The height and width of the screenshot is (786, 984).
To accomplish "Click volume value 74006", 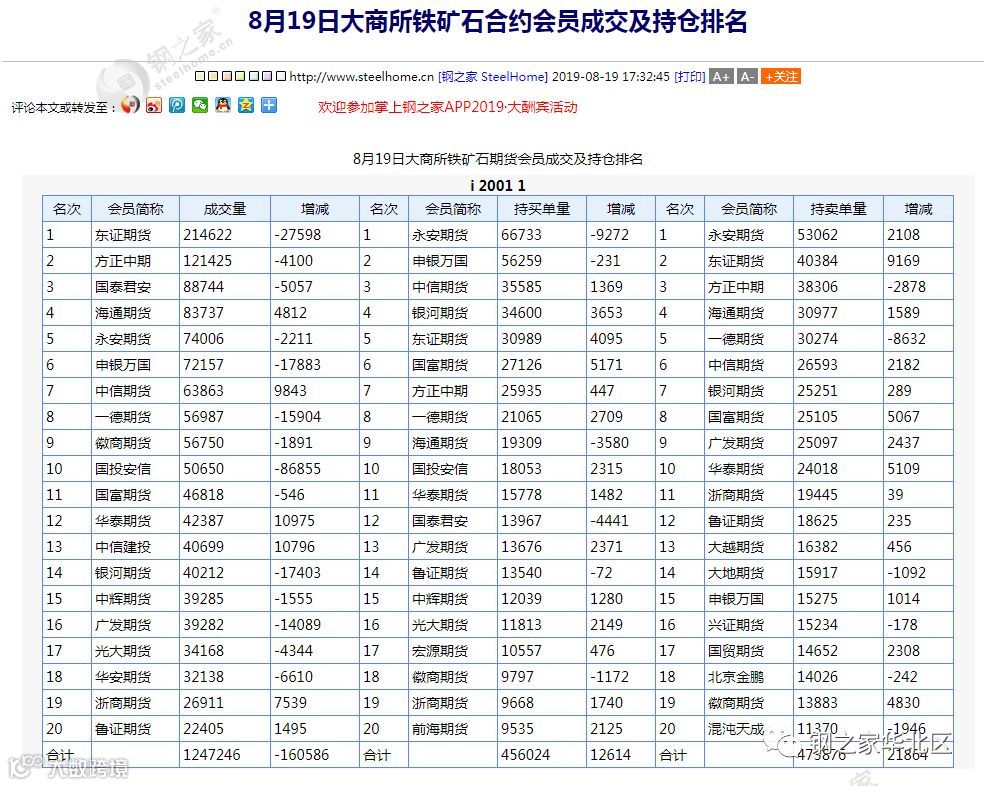I will click(203, 339).
